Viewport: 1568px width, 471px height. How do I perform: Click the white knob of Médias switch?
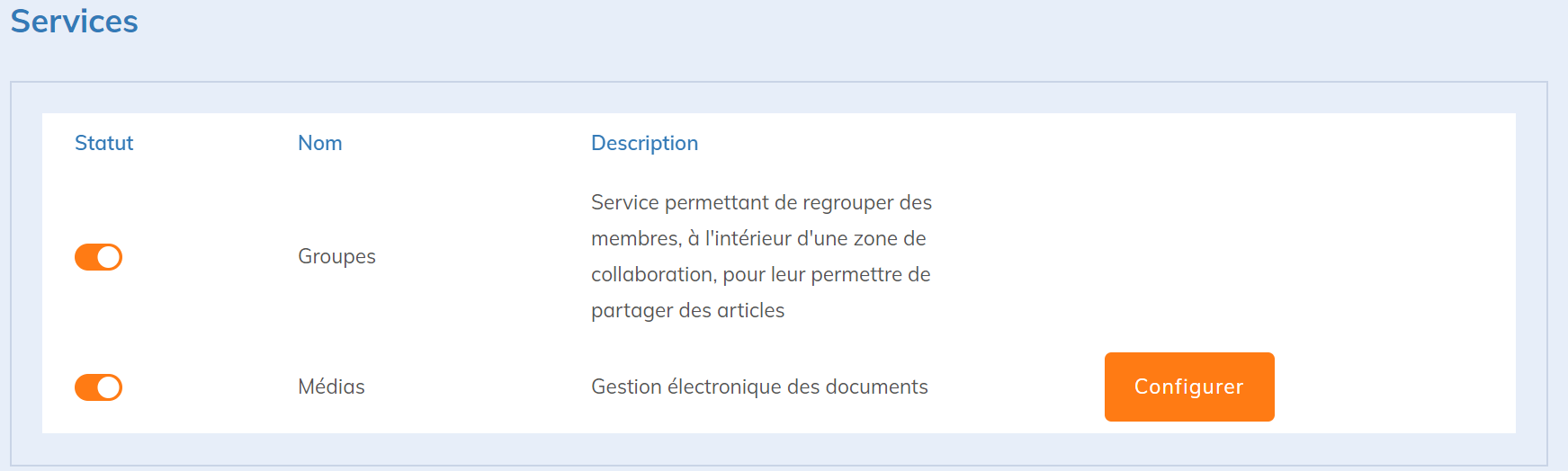pos(109,387)
